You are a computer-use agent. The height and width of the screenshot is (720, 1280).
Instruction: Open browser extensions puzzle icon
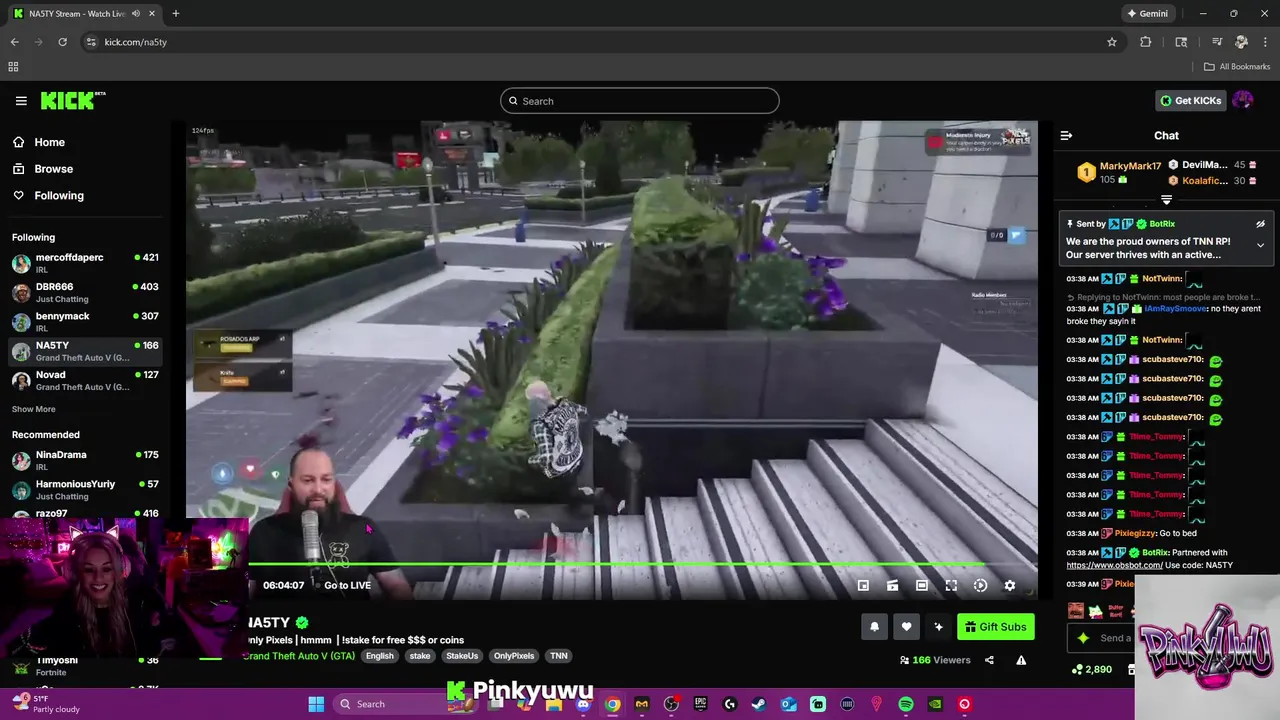[x=1146, y=42]
